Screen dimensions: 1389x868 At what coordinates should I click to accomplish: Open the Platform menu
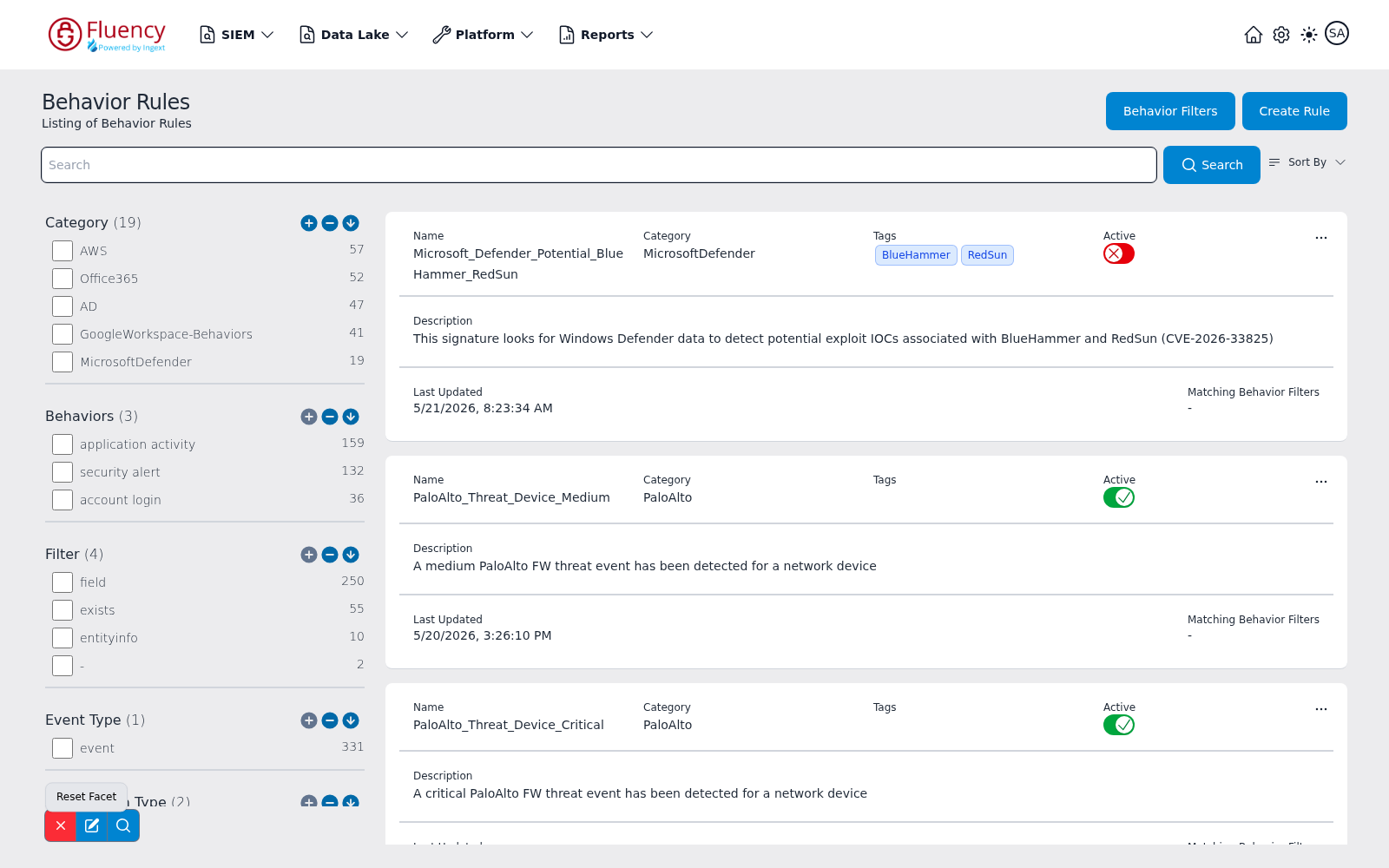(484, 35)
